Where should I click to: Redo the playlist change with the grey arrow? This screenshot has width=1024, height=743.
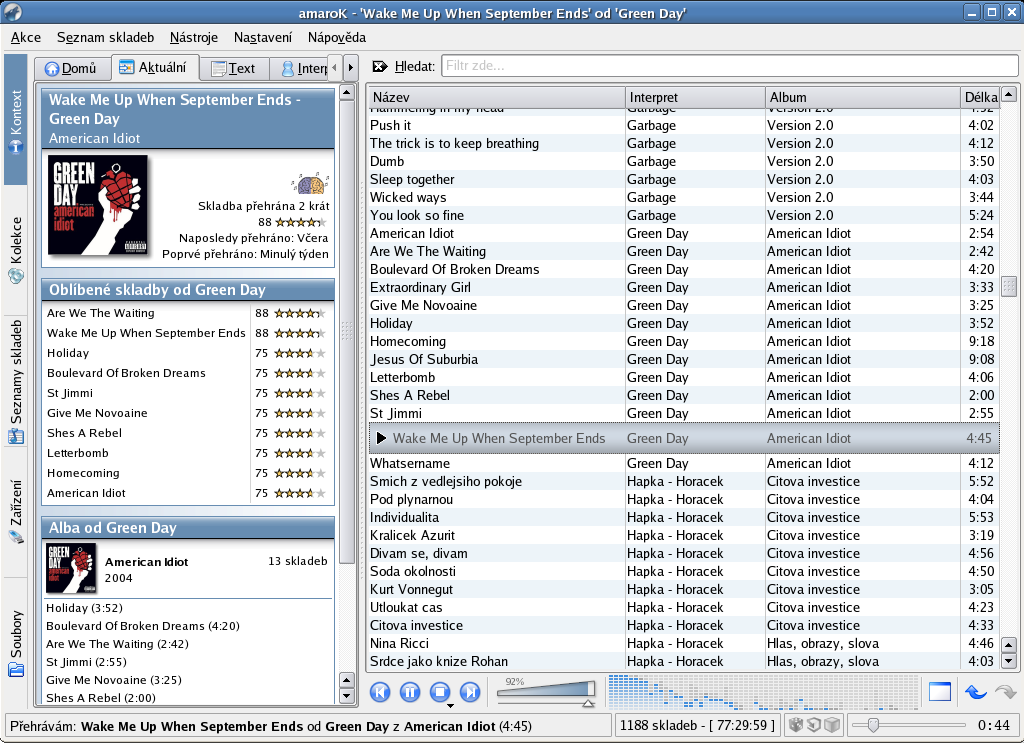[1005, 691]
